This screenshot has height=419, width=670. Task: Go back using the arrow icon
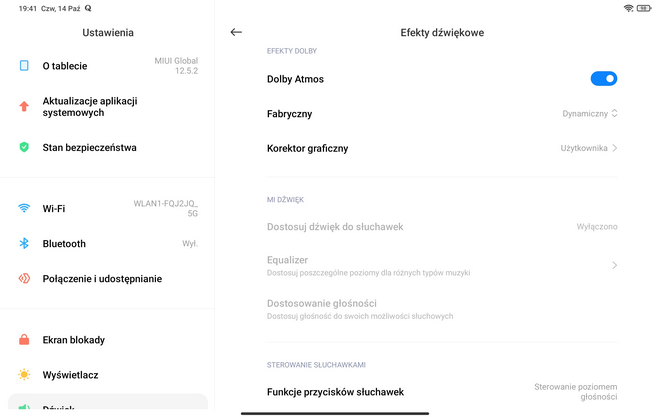236,32
